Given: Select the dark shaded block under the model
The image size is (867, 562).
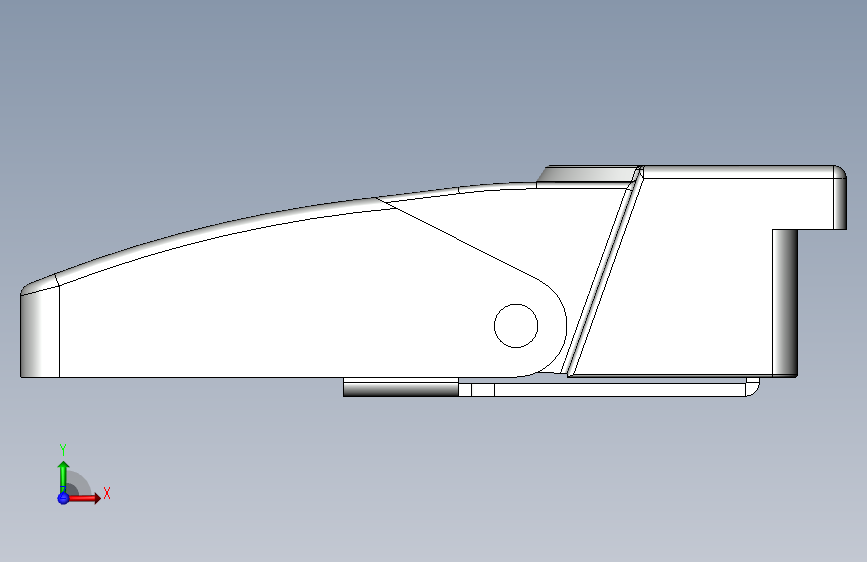Looking at the screenshot, I should pos(401,387).
